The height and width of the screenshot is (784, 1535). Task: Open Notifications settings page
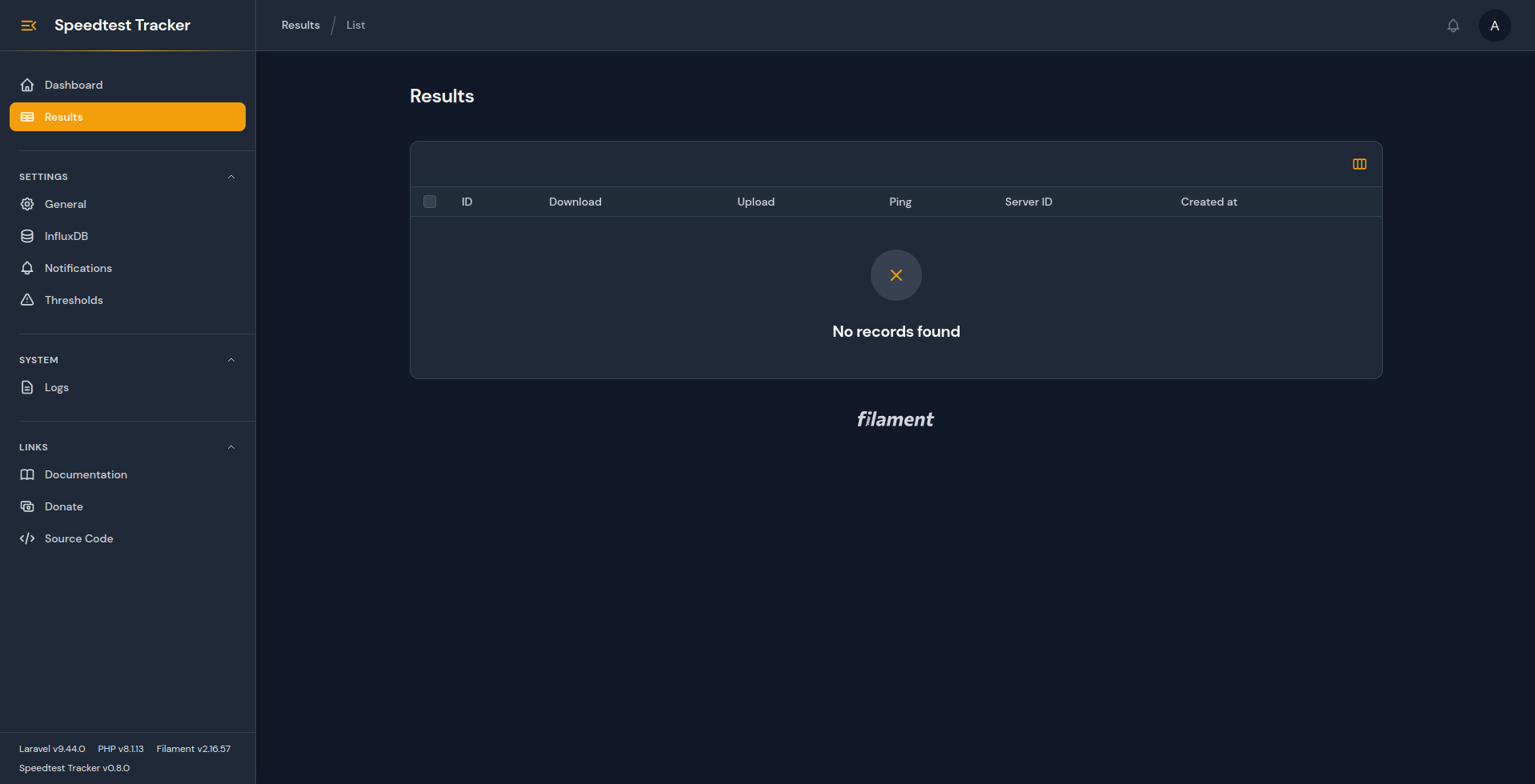127,268
